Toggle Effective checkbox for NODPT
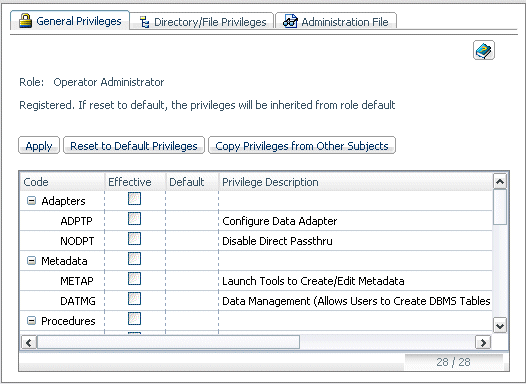Viewport: 526px width, 384px height. 134,239
